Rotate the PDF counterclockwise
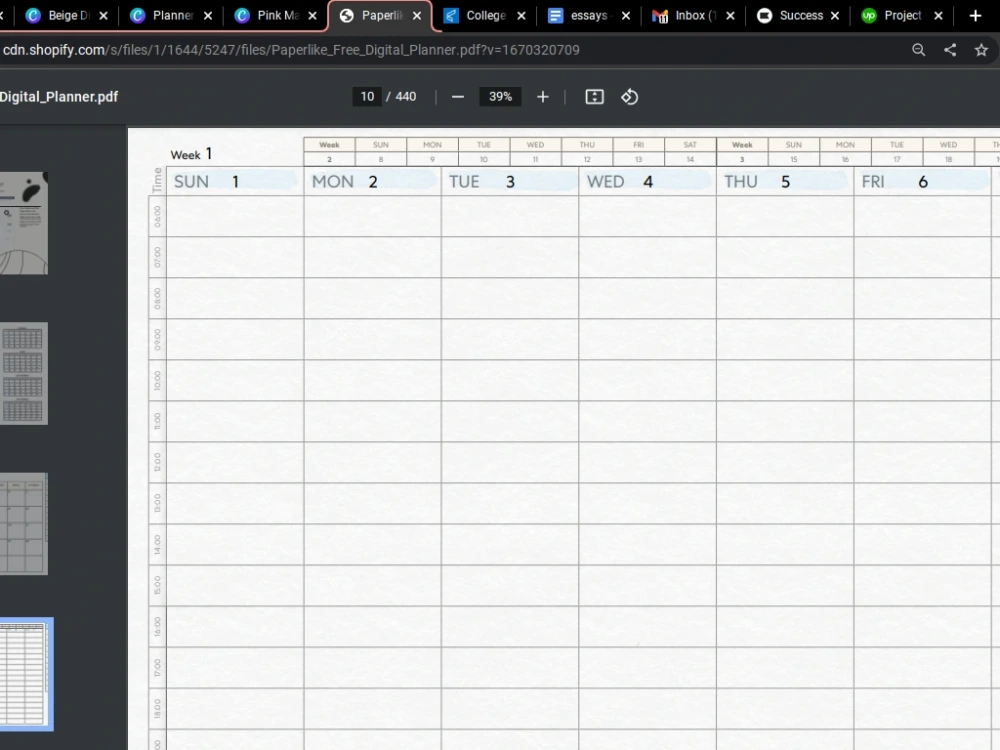Image resolution: width=1000 pixels, height=750 pixels. click(x=629, y=97)
